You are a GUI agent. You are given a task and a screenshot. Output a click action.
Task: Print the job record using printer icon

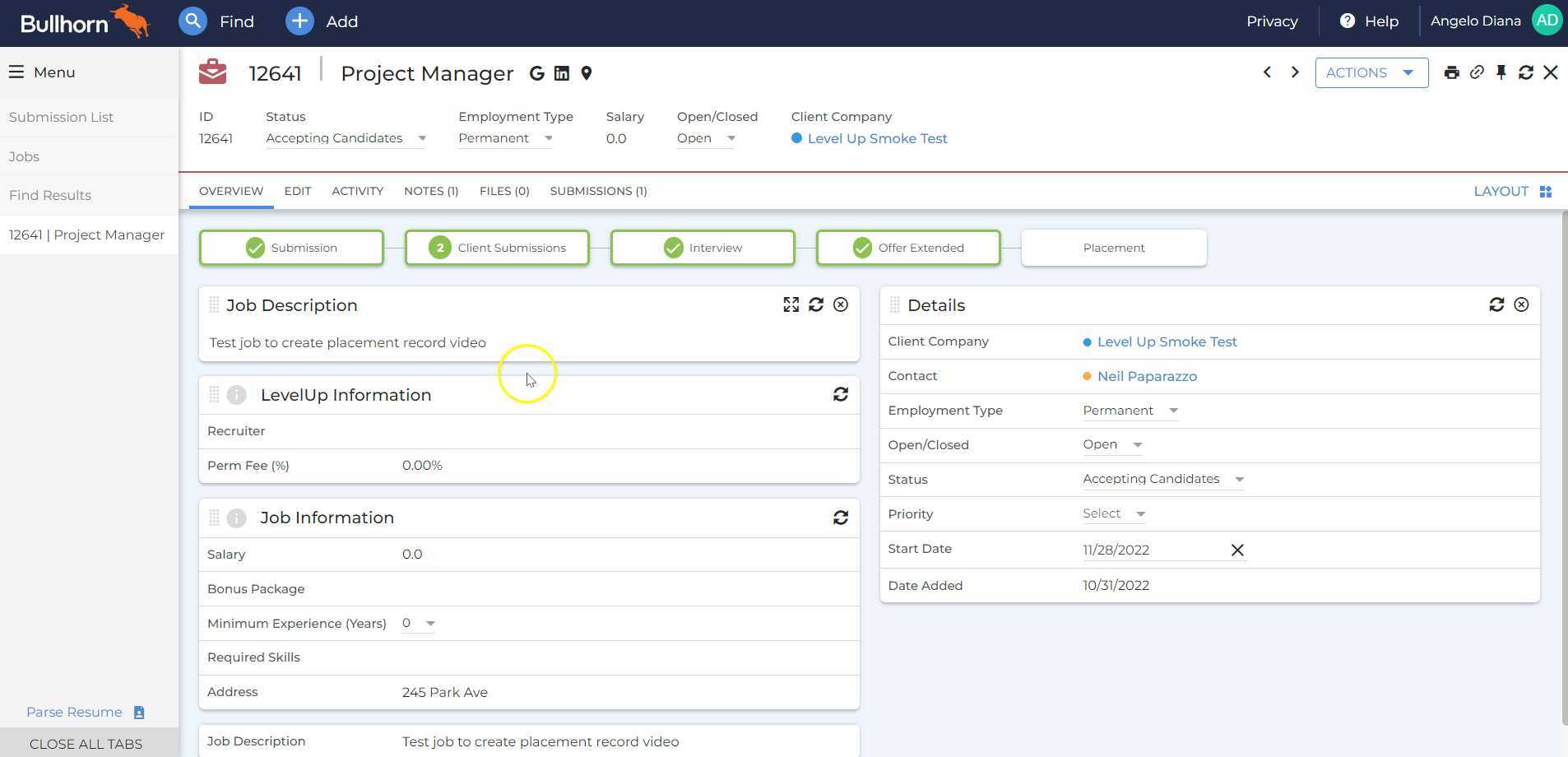pyautogui.click(x=1451, y=72)
